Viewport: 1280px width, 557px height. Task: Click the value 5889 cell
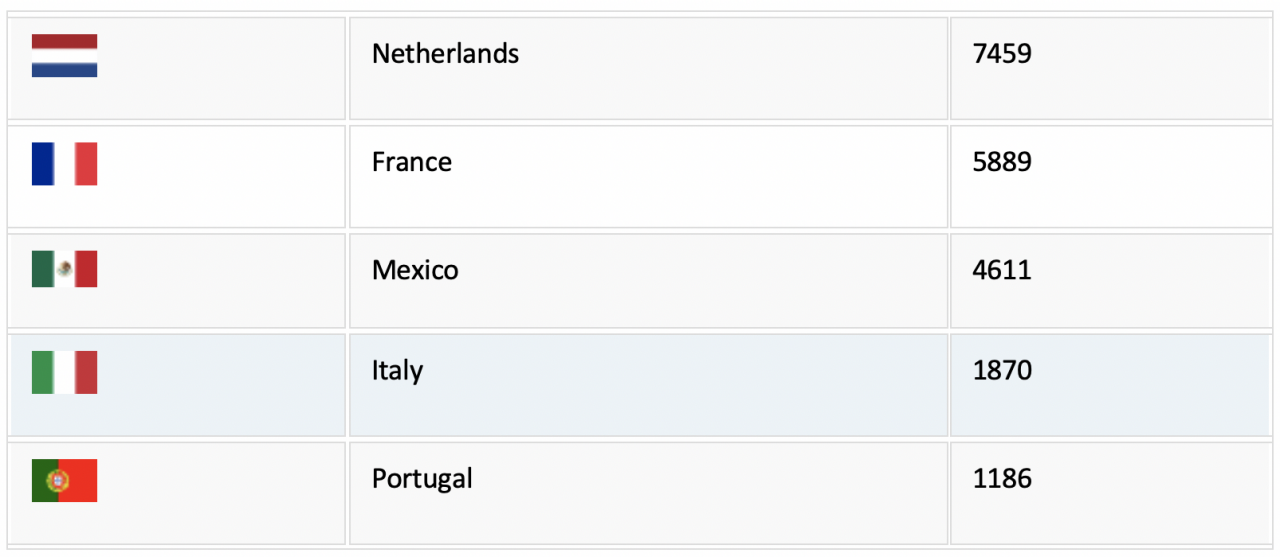1110,176
